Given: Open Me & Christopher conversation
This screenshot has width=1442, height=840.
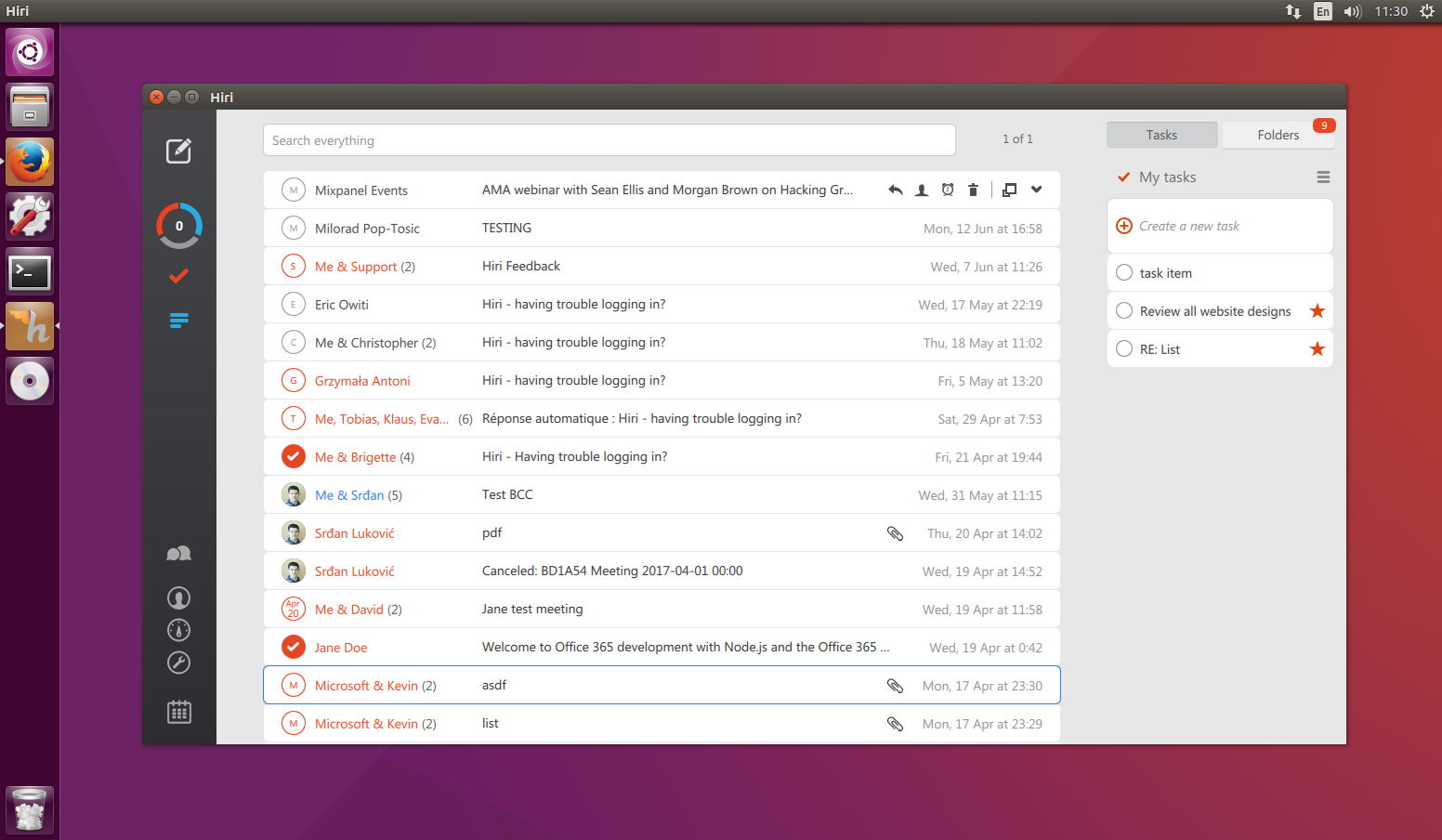Looking at the screenshot, I should [662, 343].
